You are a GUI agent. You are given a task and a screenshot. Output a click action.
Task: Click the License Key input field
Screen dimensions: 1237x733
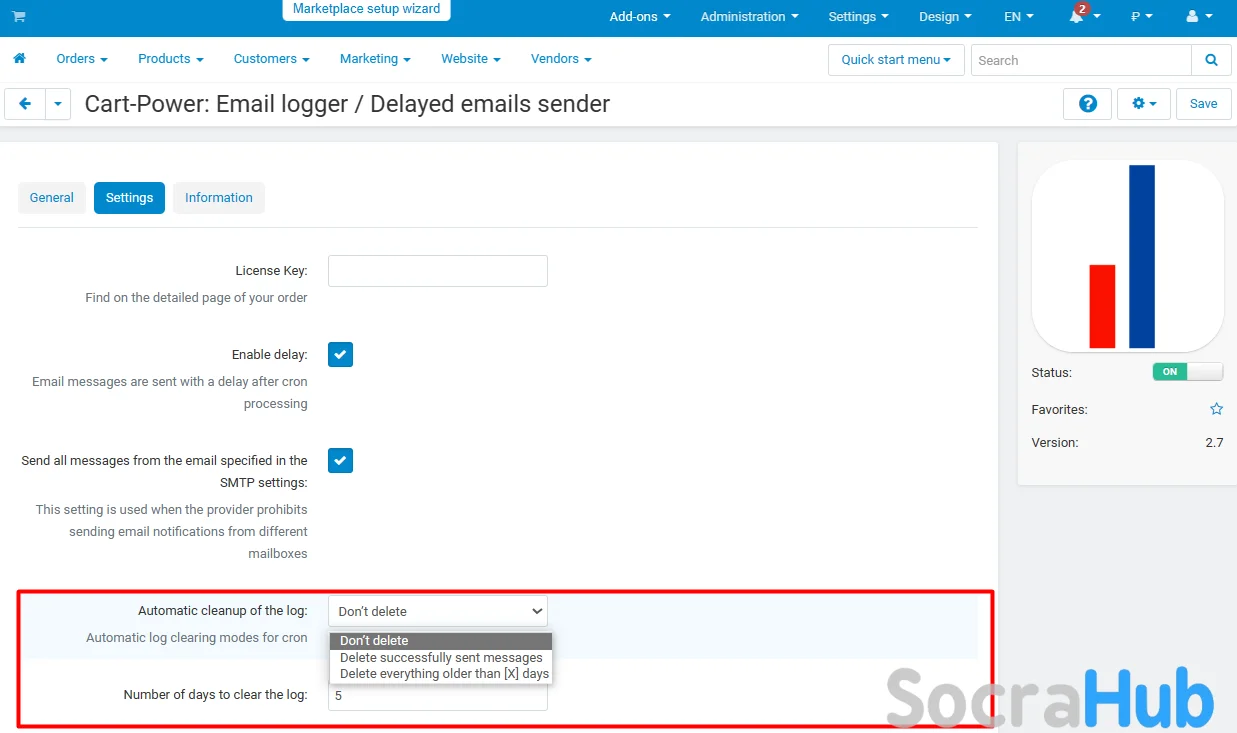(x=437, y=271)
